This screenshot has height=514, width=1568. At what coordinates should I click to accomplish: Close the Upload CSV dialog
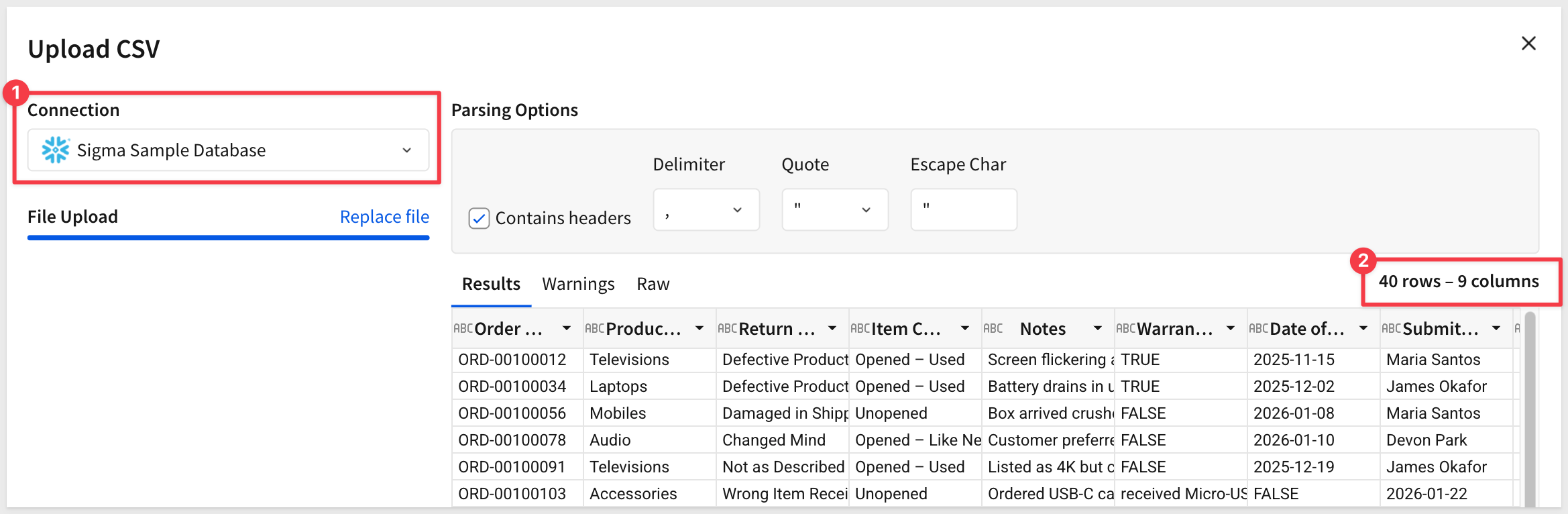click(1528, 44)
